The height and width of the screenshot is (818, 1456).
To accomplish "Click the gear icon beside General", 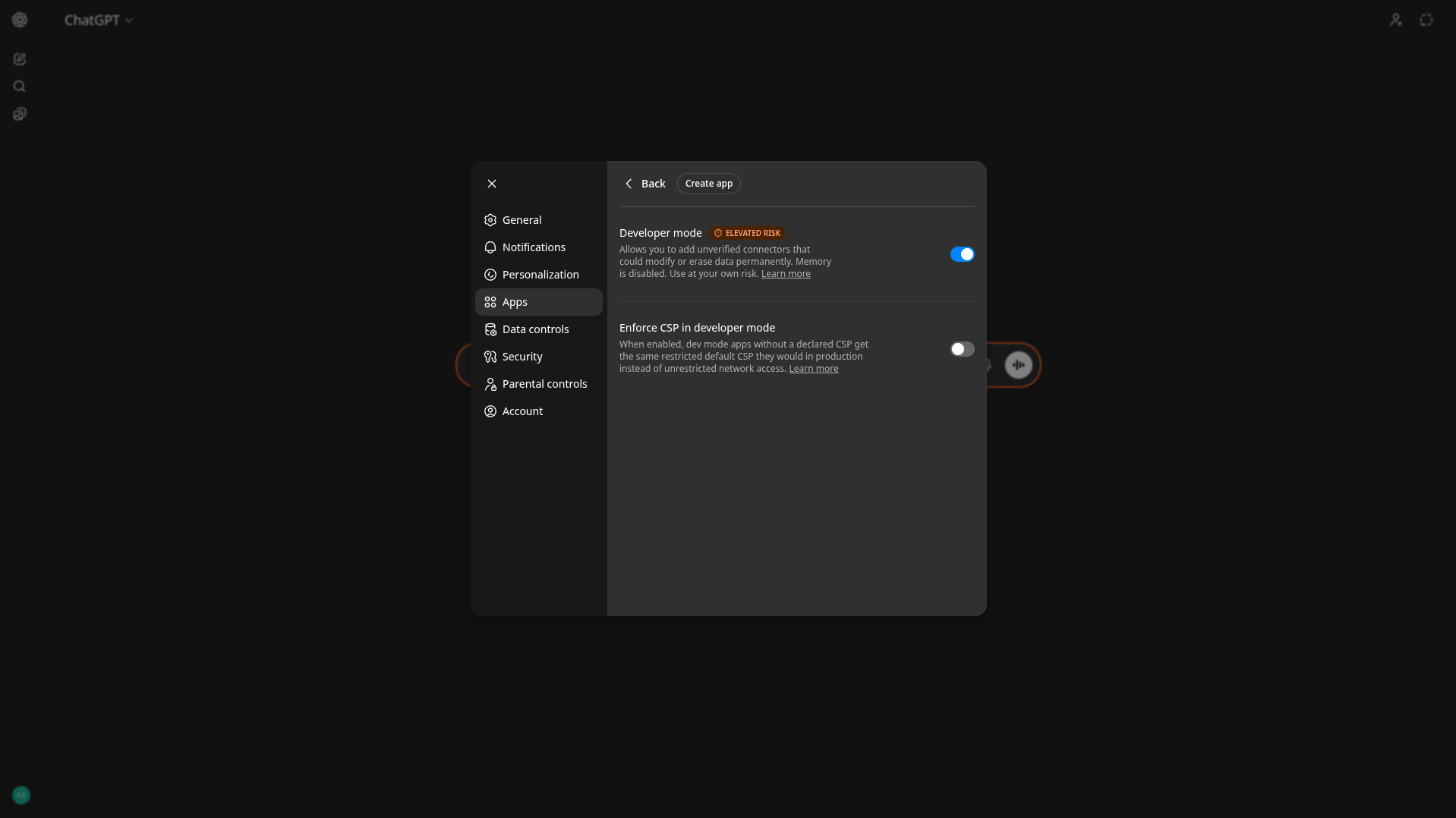I will point(490,220).
